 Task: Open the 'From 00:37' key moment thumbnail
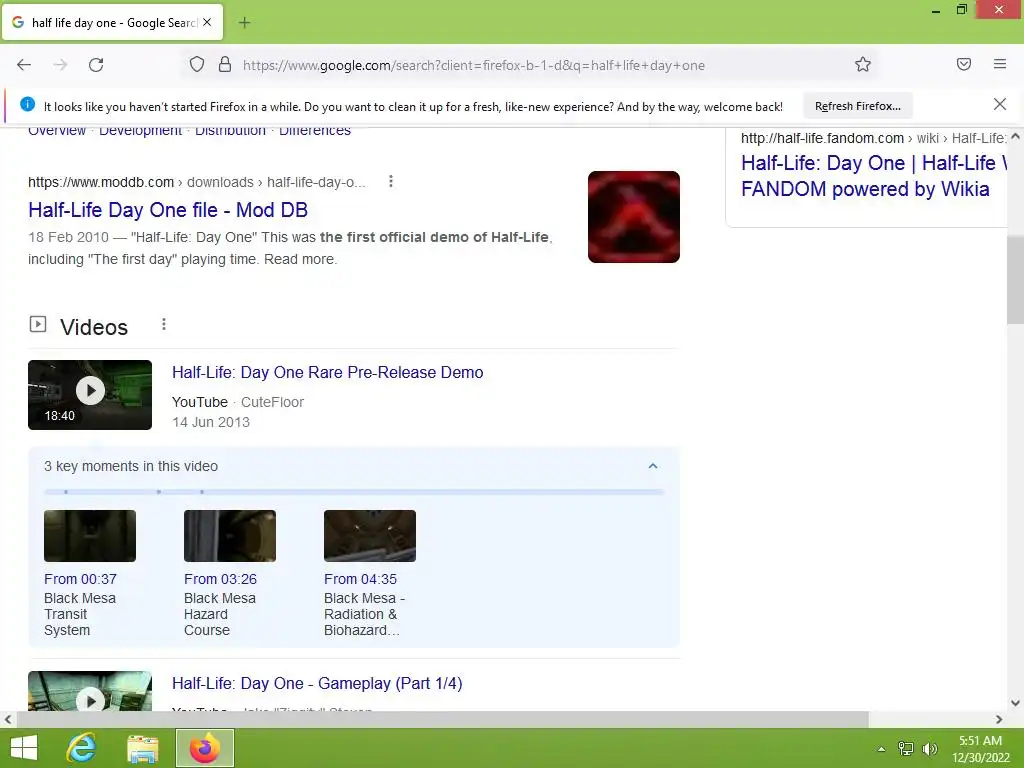pyautogui.click(x=90, y=536)
